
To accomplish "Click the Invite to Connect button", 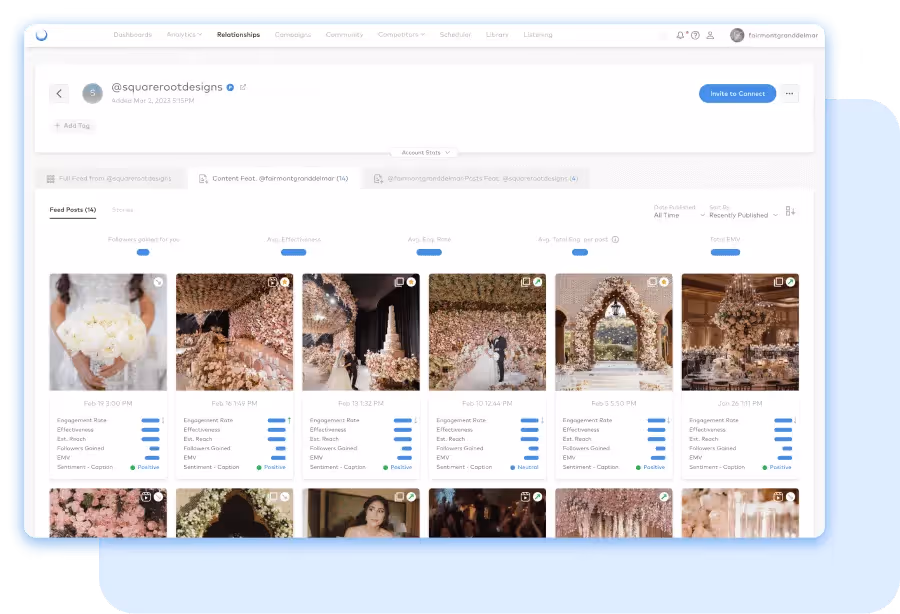I will [x=737, y=94].
